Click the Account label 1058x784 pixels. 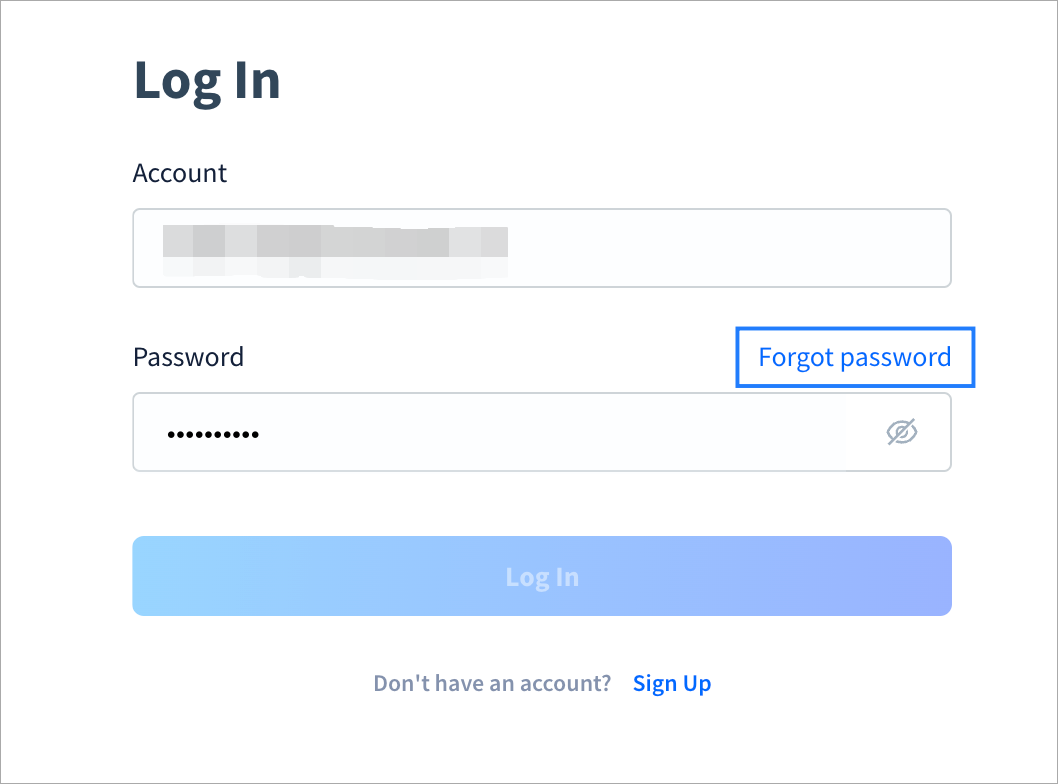(180, 173)
